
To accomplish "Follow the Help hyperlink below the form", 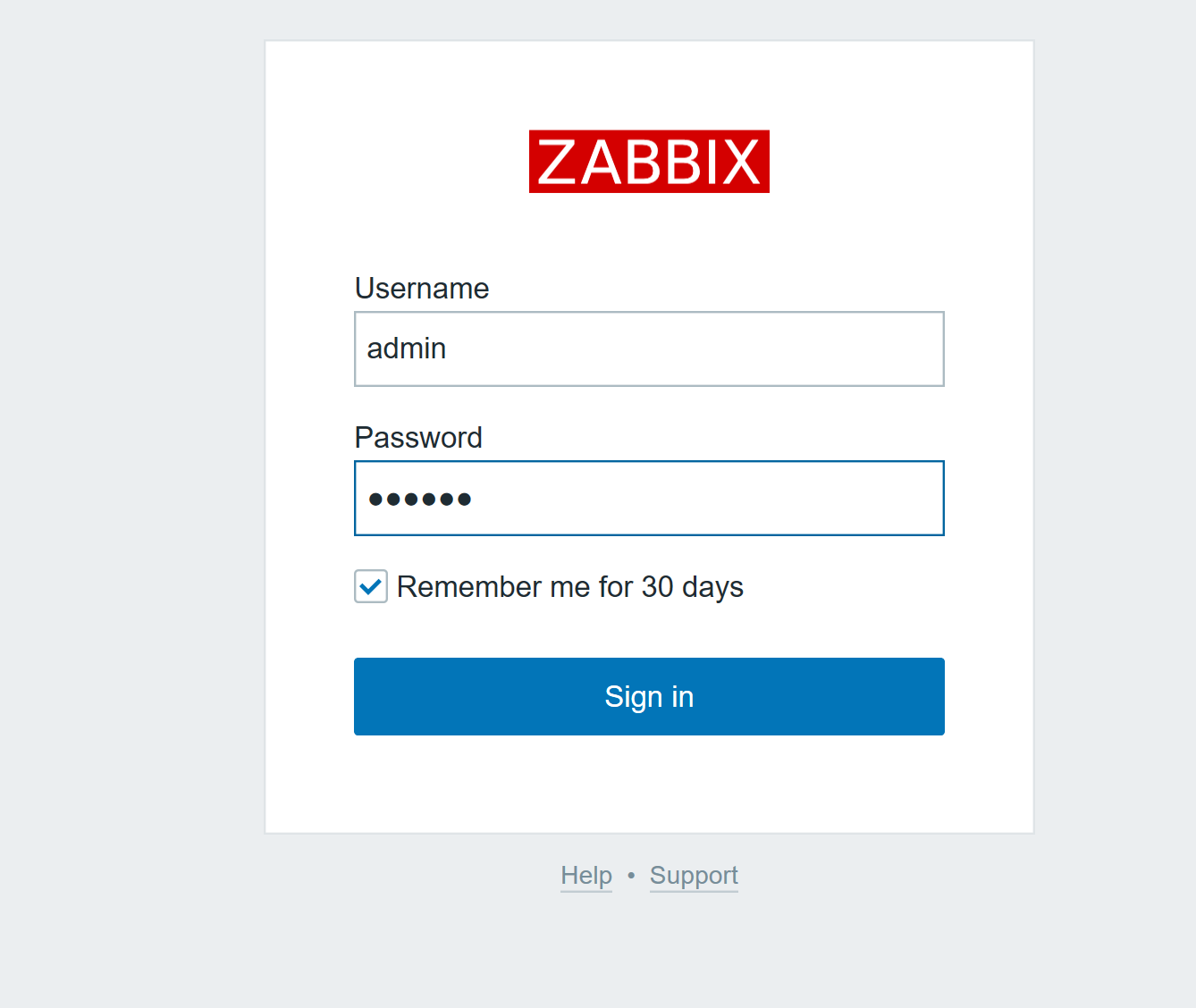I will [x=585, y=876].
